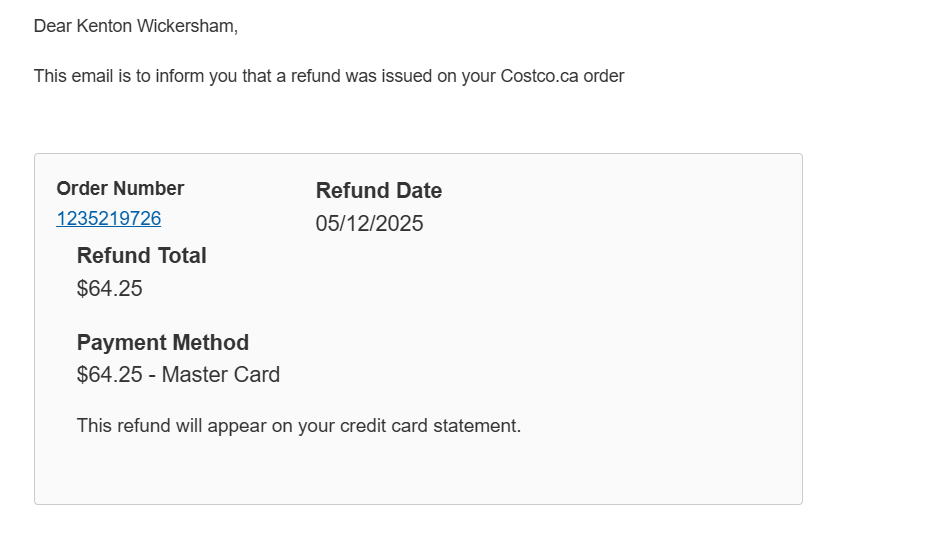Image resolution: width=934 pixels, height=544 pixels.
Task: Click the "Order Number" heading
Action: click(120, 188)
